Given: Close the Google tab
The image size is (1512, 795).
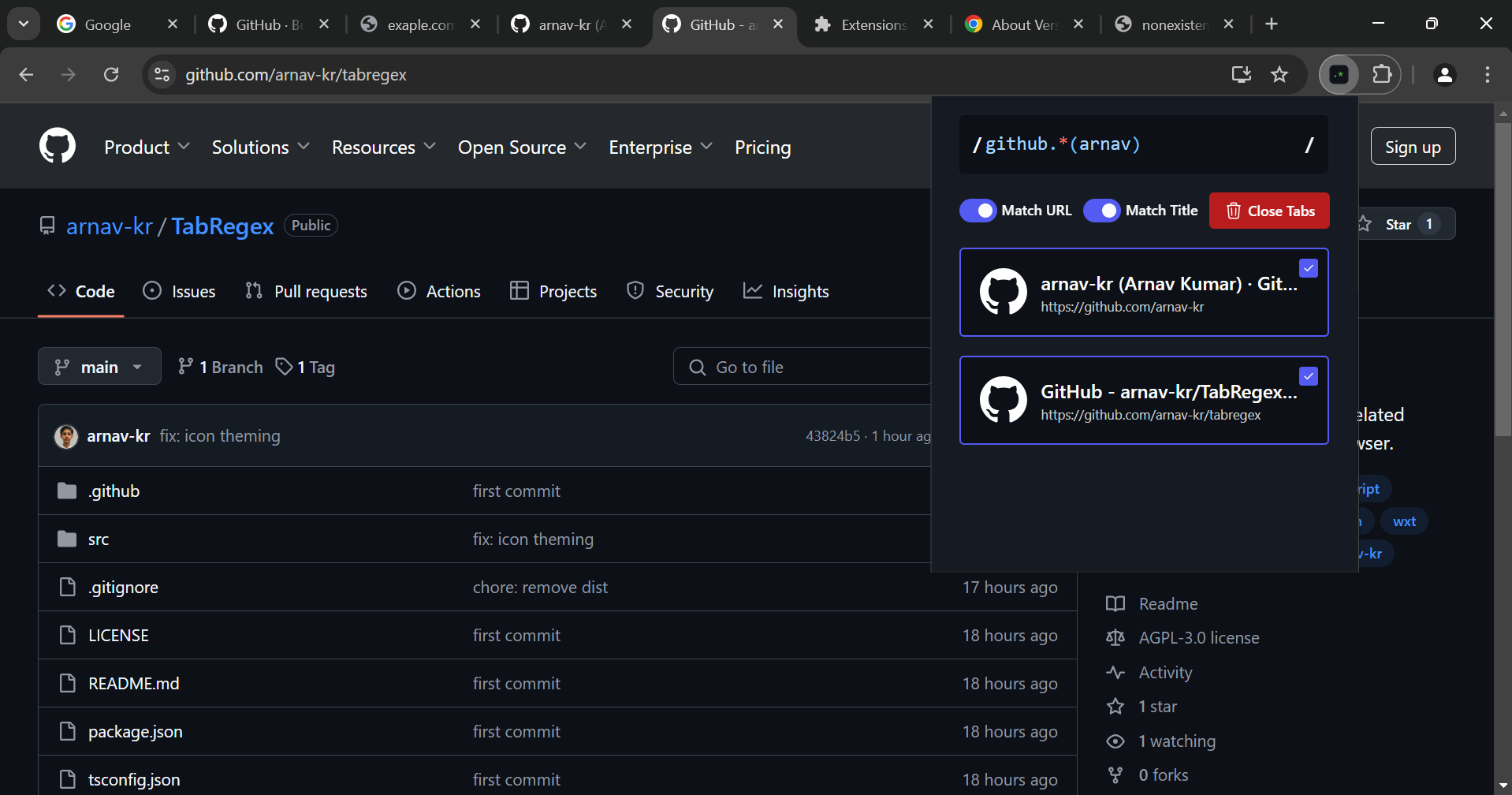Looking at the screenshot, I should point(173,24).
